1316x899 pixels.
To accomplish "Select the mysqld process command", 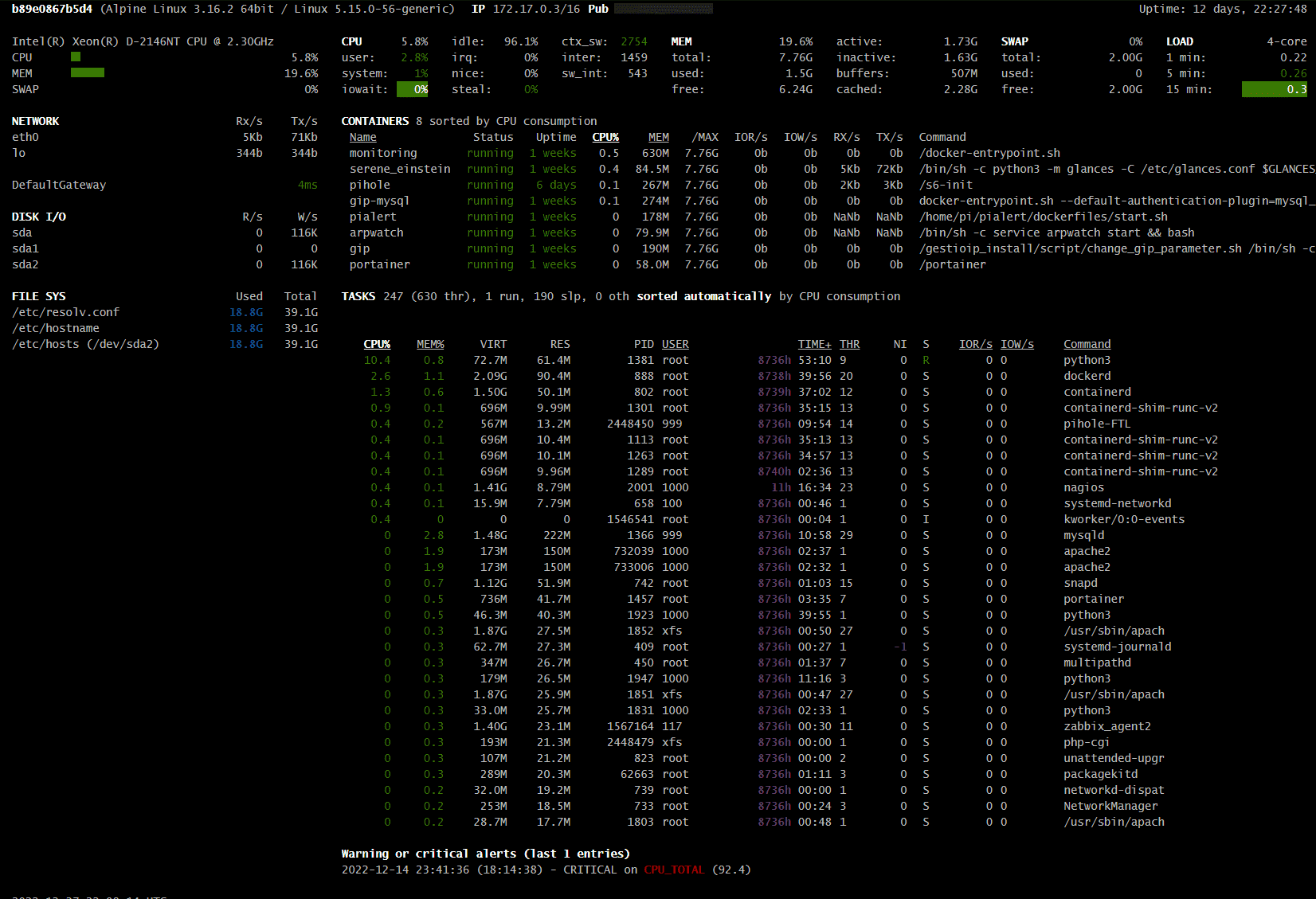I will tap(1083, 535).
